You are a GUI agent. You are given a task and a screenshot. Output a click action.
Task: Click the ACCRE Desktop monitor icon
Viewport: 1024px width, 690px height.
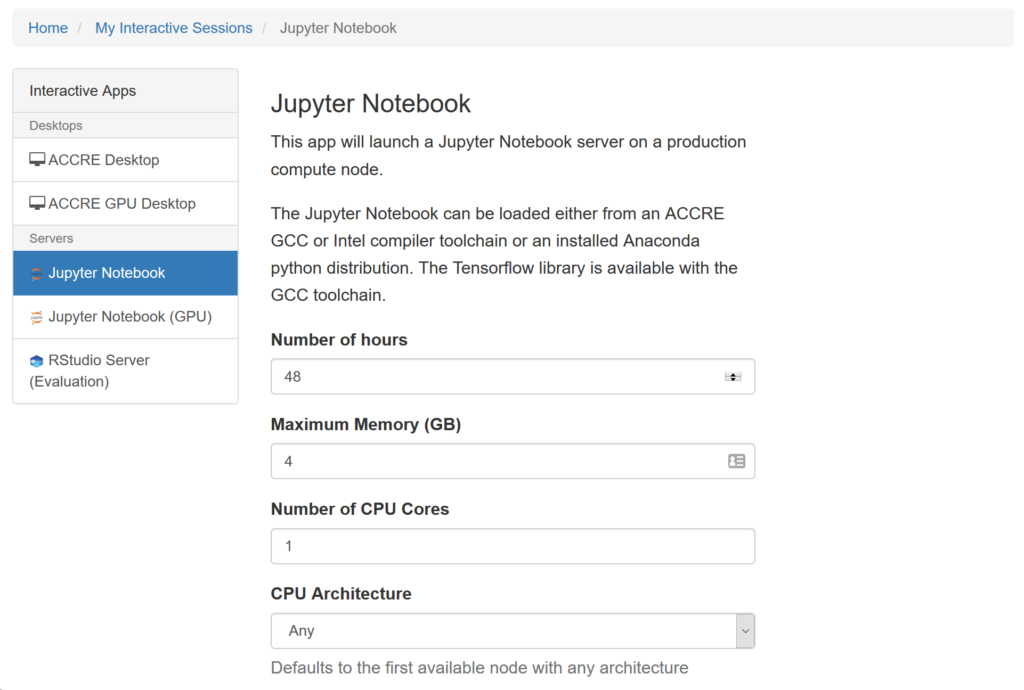click(x=37, y=159)
